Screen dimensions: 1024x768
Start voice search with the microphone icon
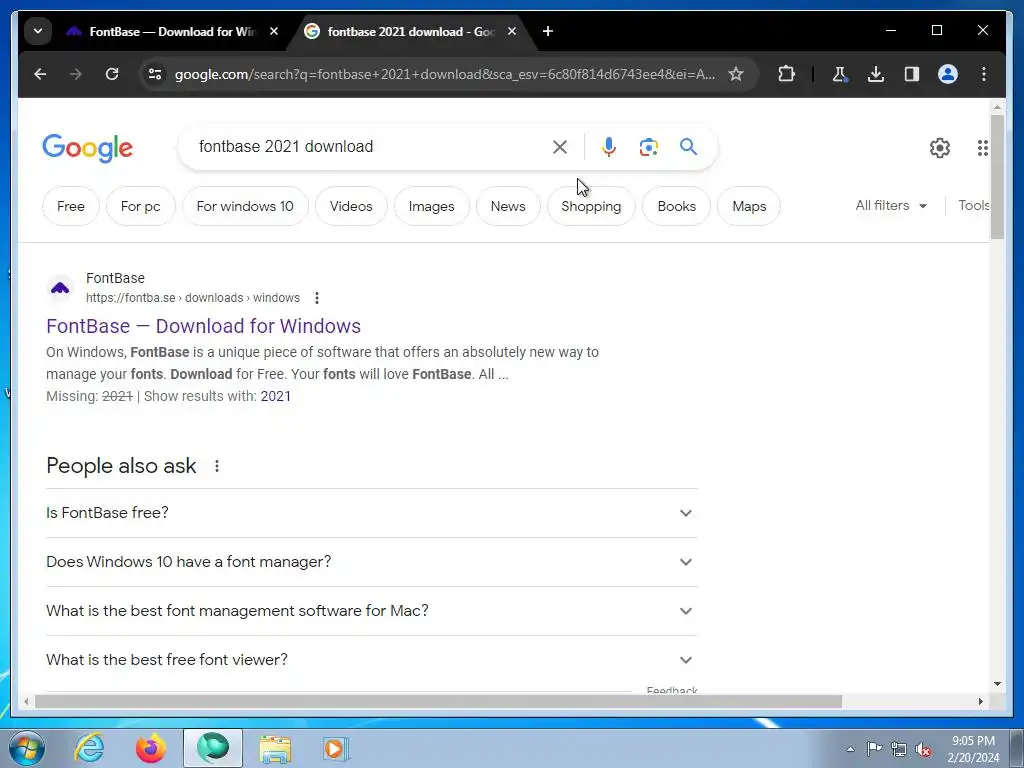click(x=609, y=147)
